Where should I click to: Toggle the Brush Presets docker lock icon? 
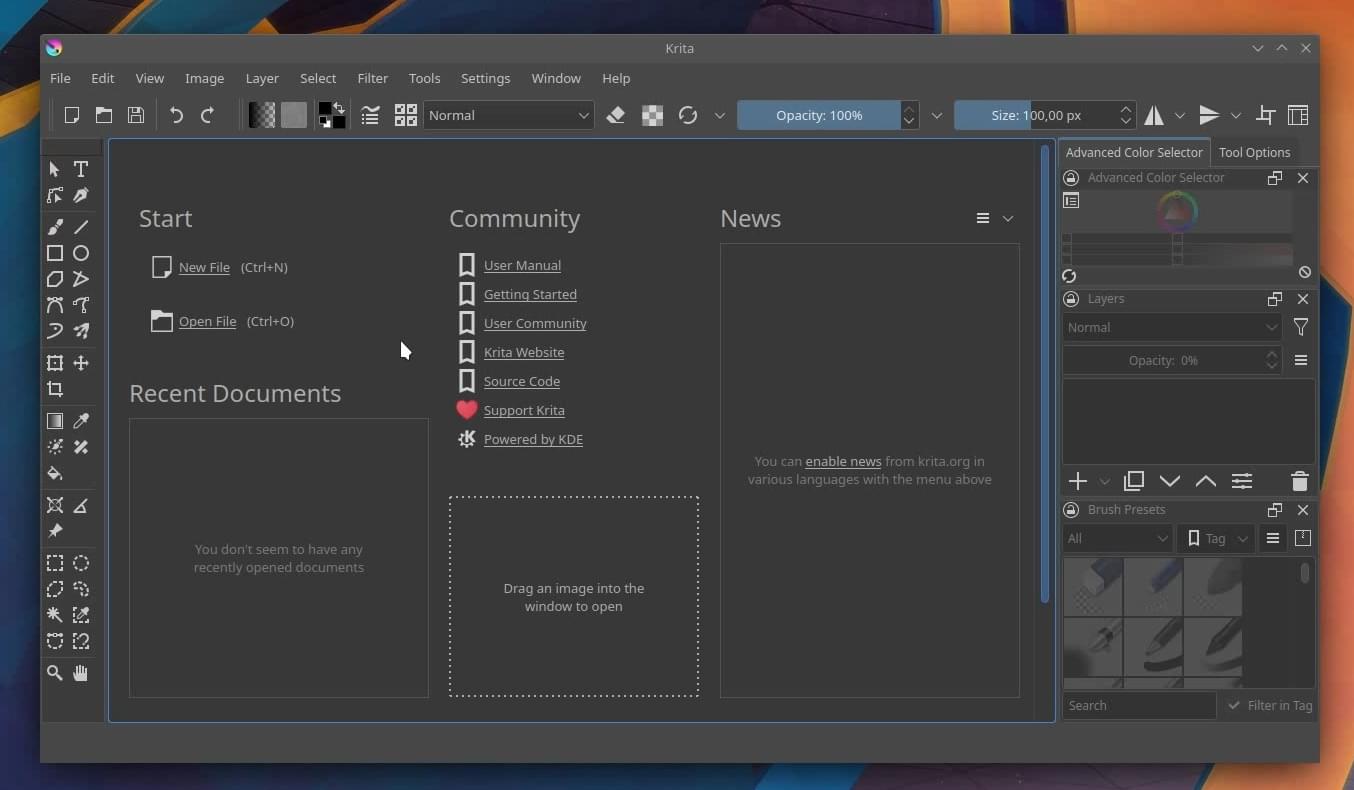click(1071, 510)
